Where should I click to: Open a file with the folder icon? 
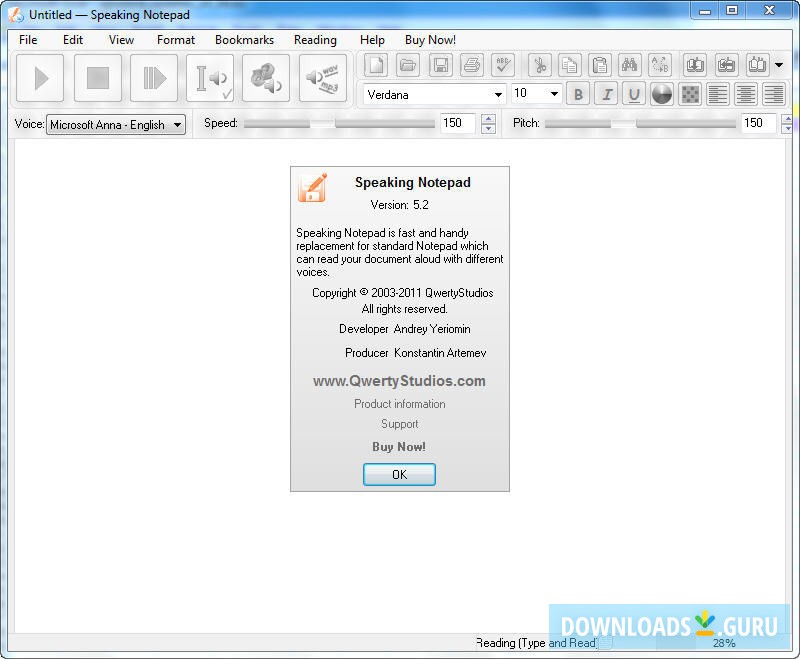[x=408, y=65]
